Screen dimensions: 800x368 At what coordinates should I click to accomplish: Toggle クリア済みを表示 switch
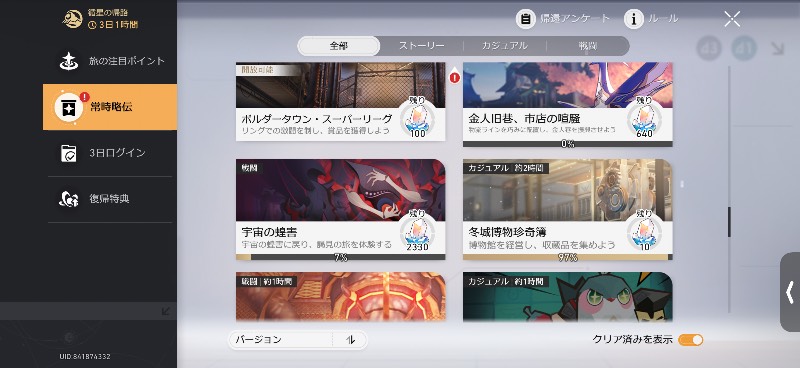point(691,340)
